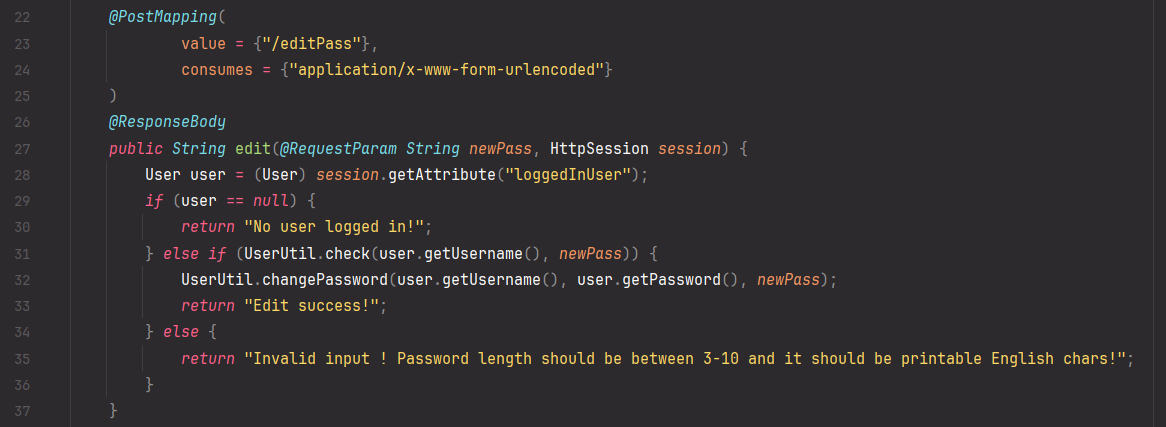This screenshot has width=1166, height=427.
Task: Click line number 22 in the gutter
Action: point(24,19)
